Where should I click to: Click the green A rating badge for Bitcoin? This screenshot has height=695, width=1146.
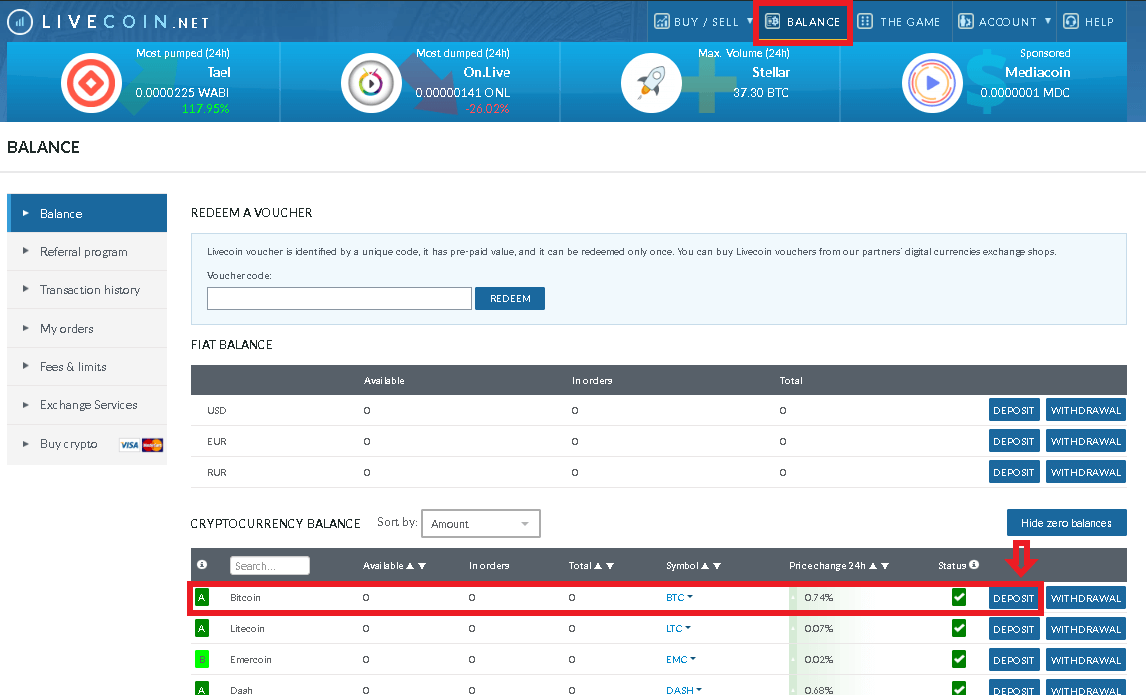point(202,598)
